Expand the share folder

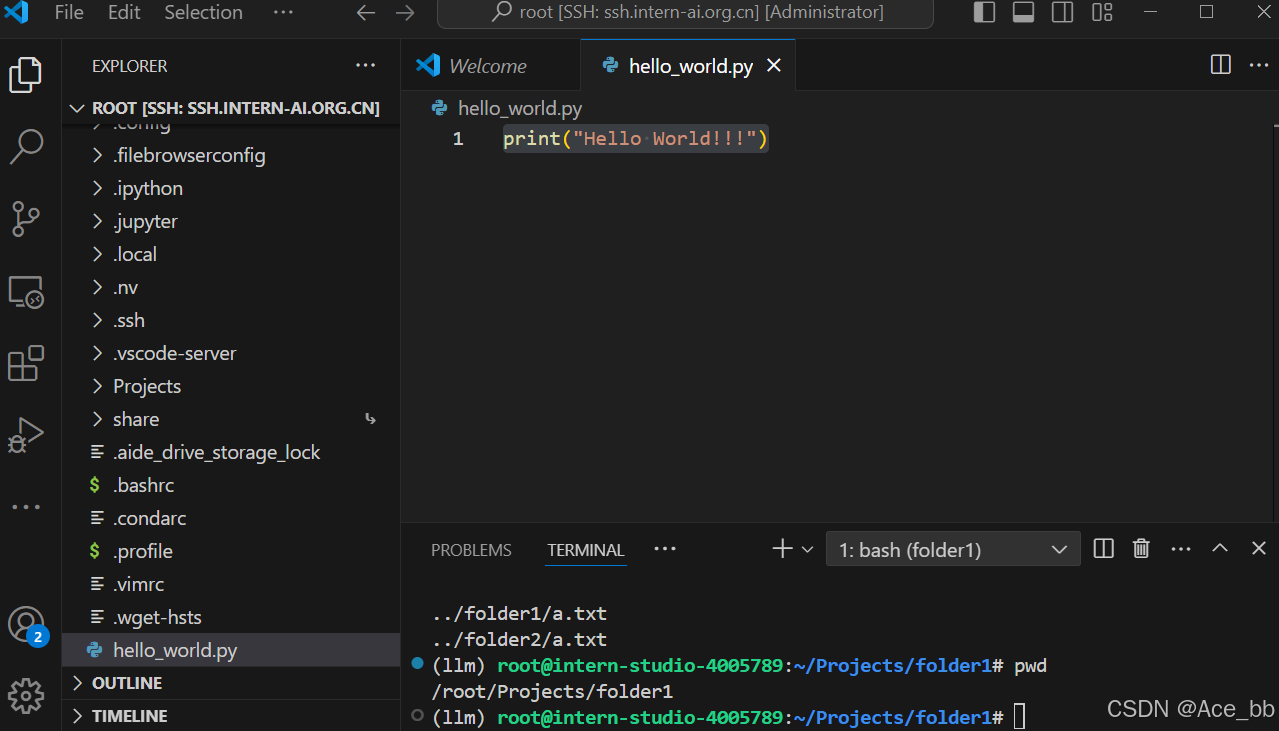point(231,420)
